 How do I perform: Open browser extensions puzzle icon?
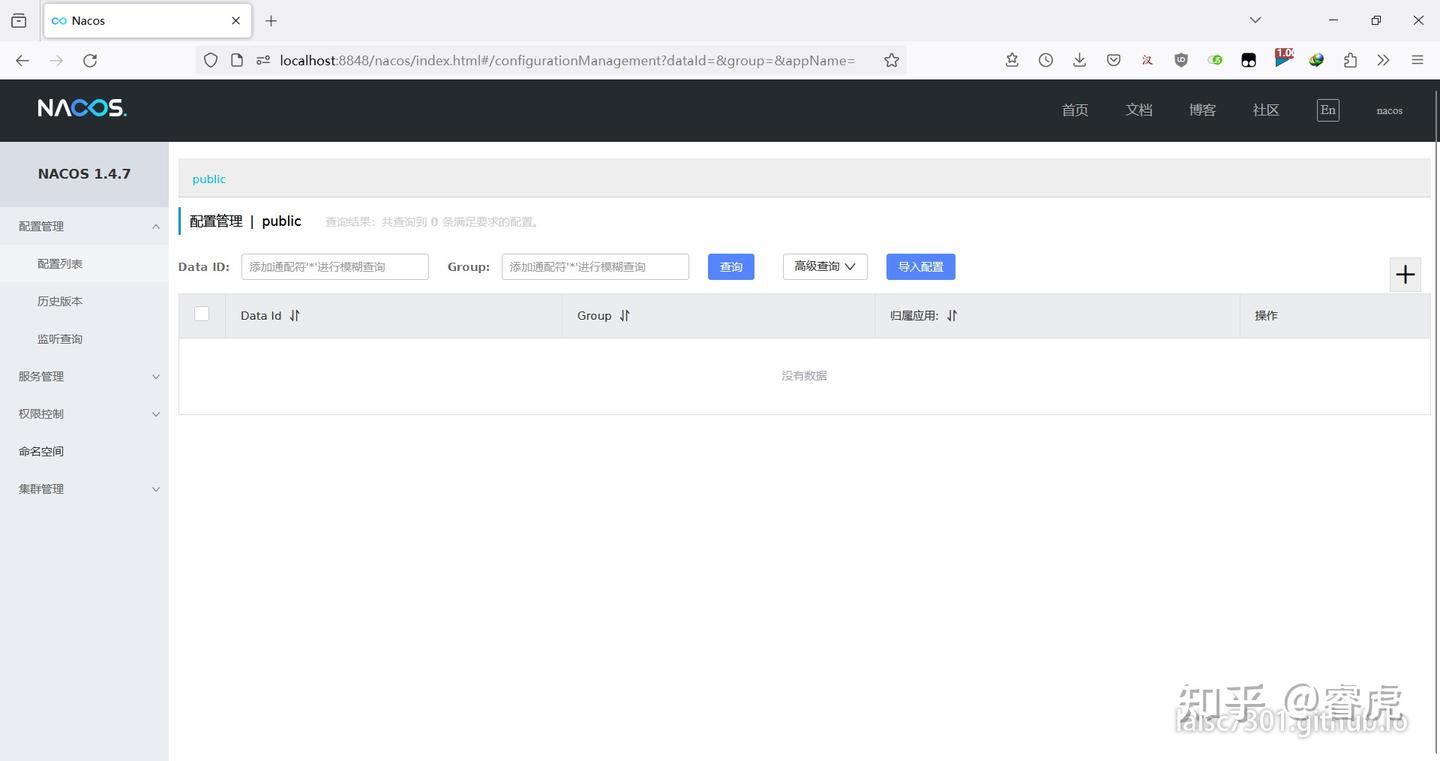tap(1350, 60)
